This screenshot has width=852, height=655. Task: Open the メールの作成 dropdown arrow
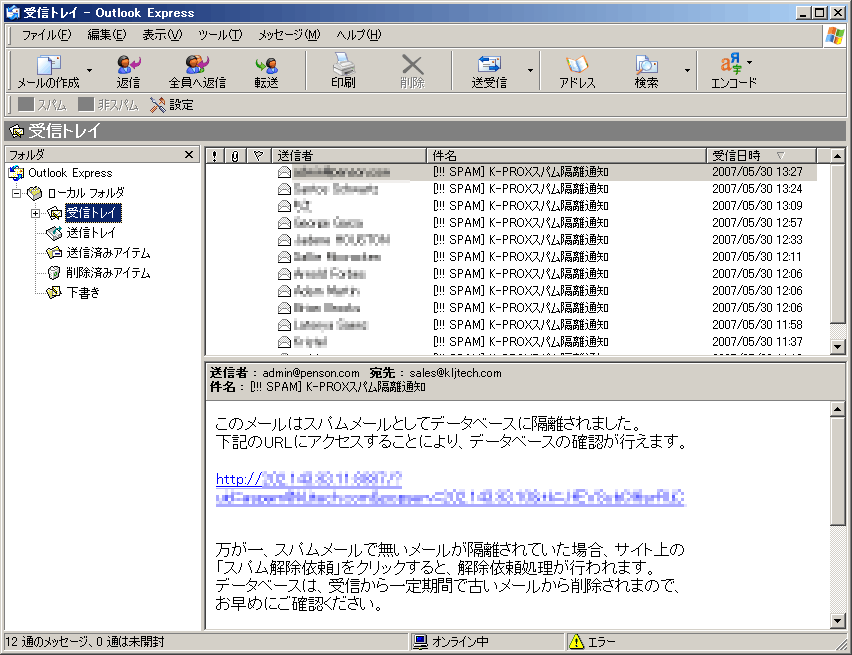point(90,71)
